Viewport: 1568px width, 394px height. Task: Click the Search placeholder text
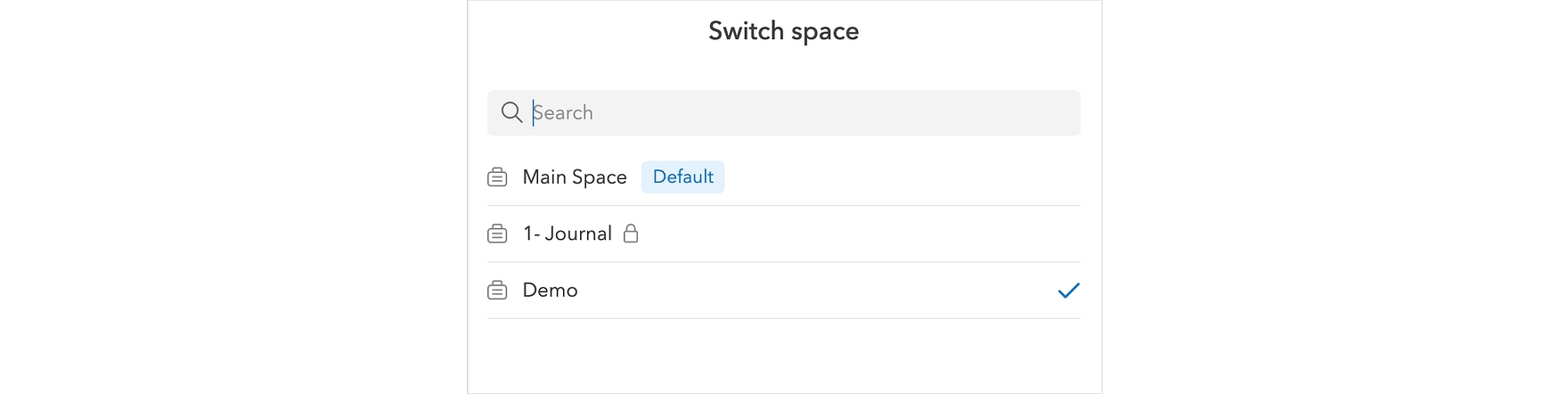[x=563, y=112]
